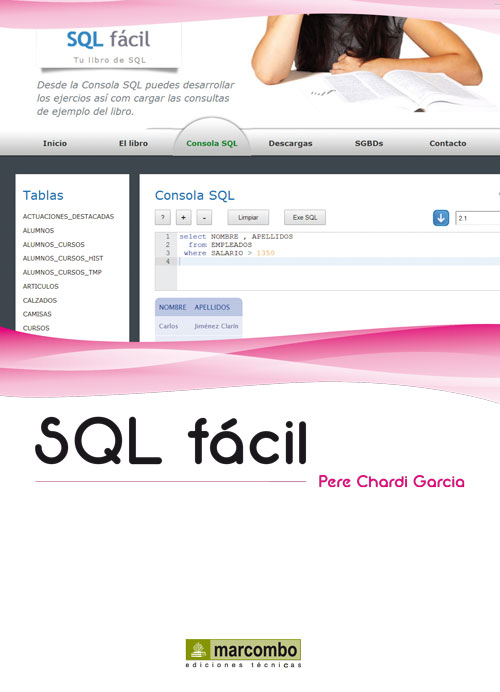The width and height of the screenshot is (500, 692).
Task: Click EMPLEADOS in the query text
Action: click(231, 244)
